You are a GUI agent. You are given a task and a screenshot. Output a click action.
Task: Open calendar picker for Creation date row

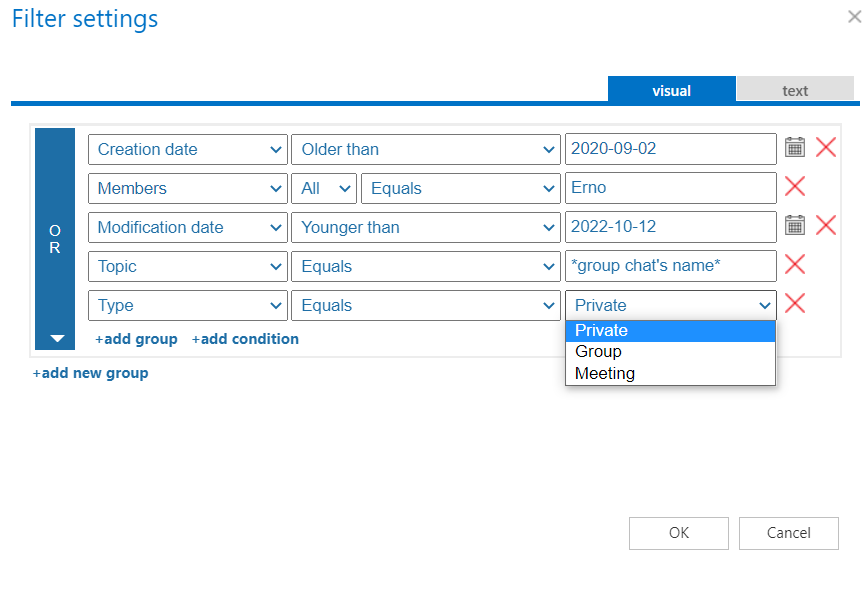click(794, 148)
